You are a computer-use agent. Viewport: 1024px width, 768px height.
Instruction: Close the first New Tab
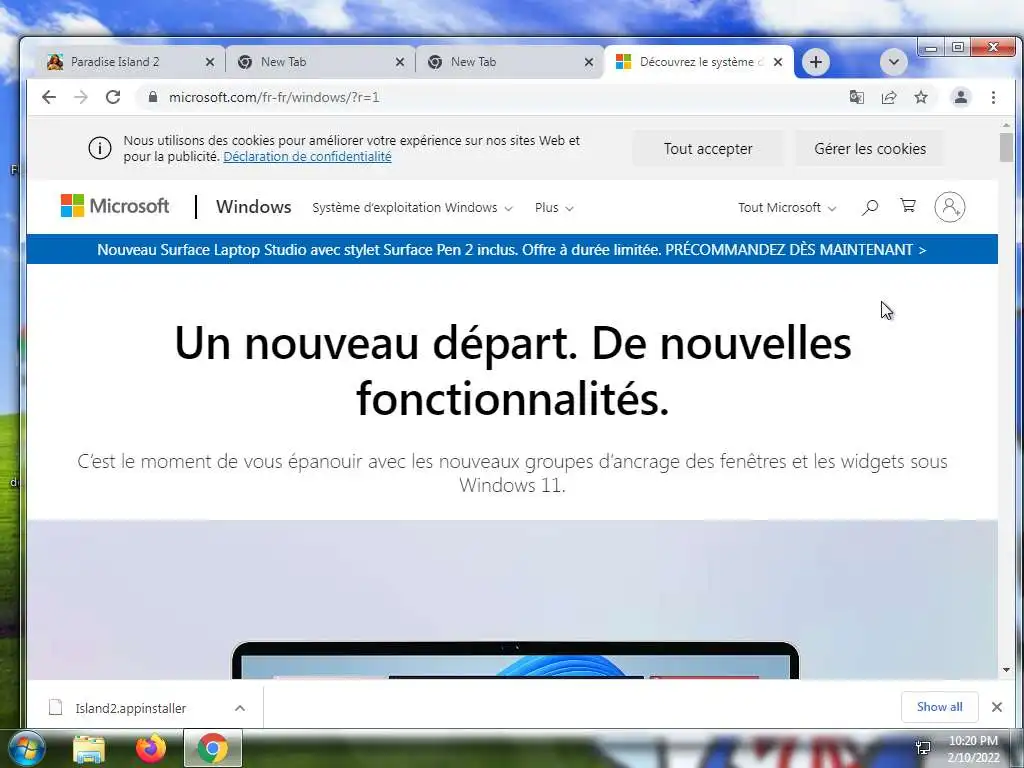point(400,62)
